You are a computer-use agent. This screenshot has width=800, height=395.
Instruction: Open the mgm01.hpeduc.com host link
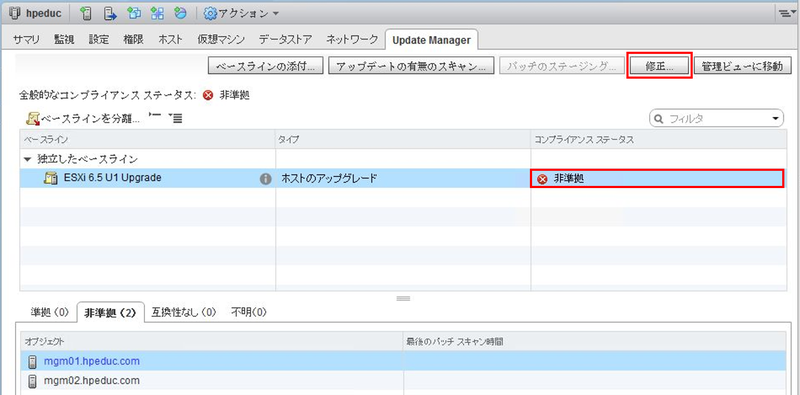tap(92, 361)
